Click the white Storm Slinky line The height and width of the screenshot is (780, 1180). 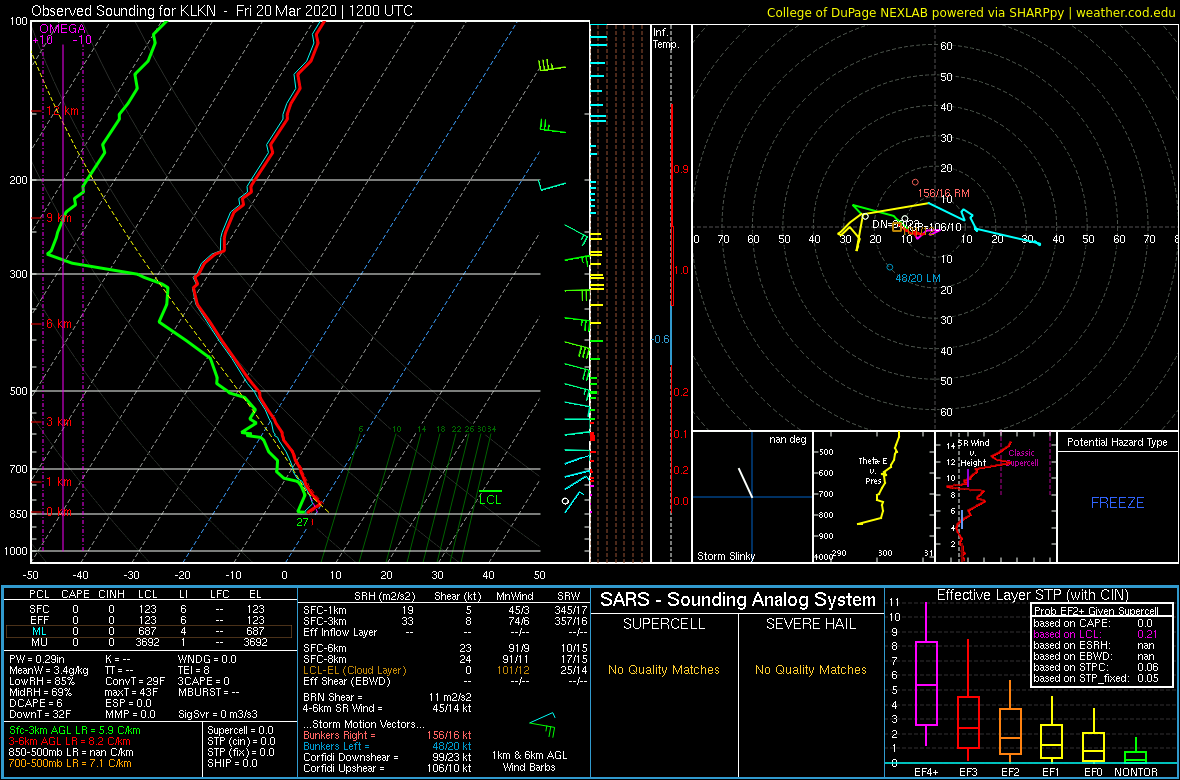click(x=745, y=483)
